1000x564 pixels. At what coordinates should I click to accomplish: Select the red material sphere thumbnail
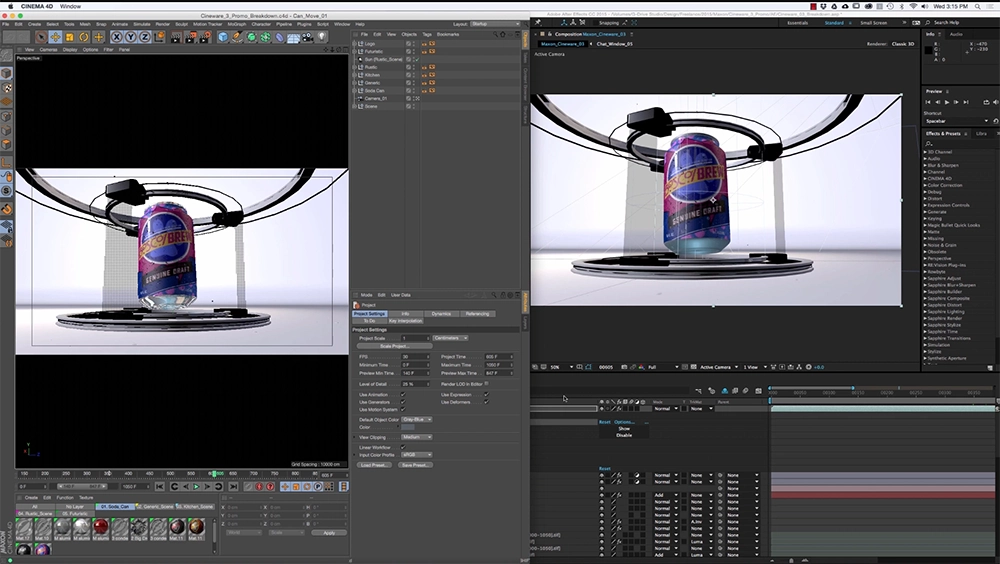tap(101, 527)
